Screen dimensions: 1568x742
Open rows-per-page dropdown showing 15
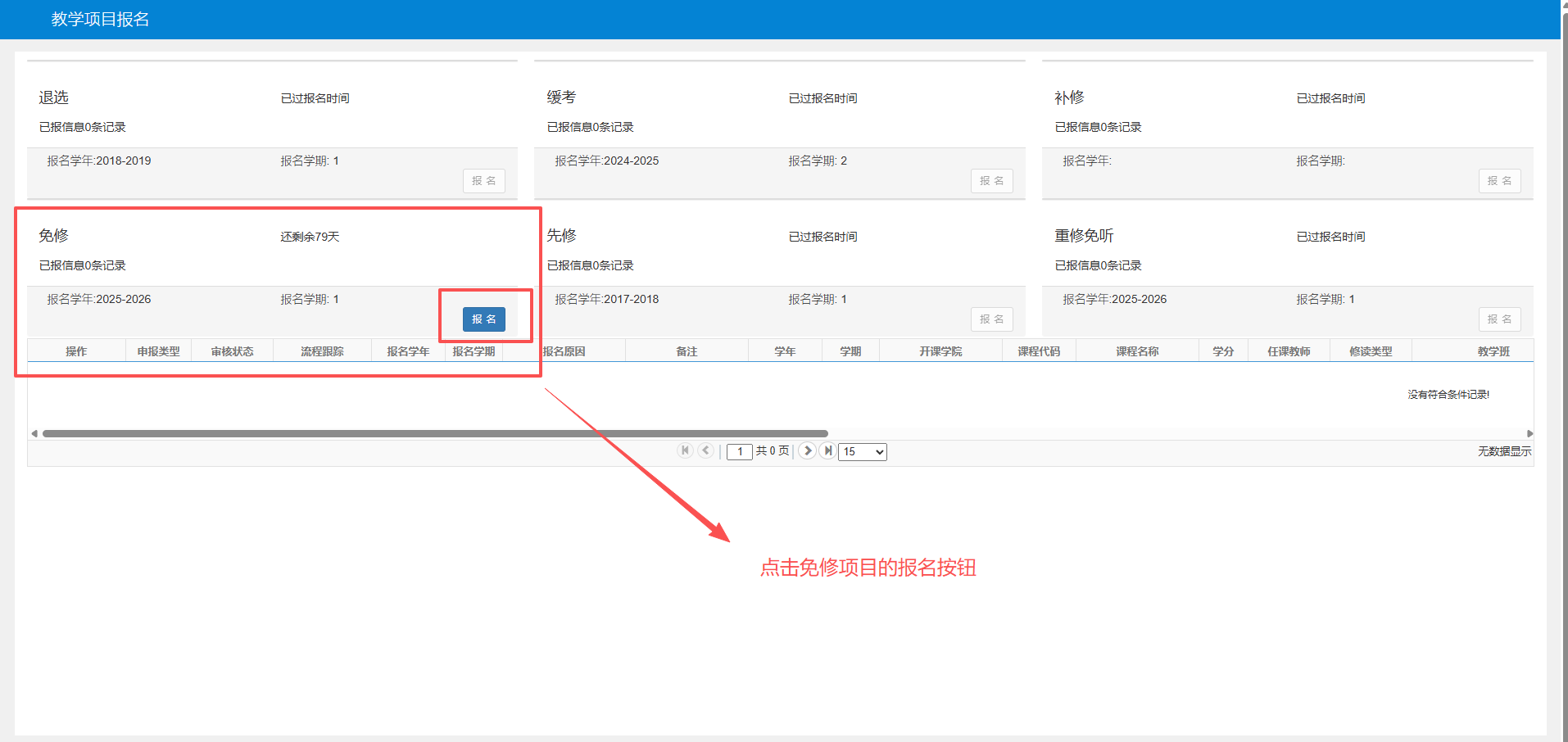click(x=863, y=452)
